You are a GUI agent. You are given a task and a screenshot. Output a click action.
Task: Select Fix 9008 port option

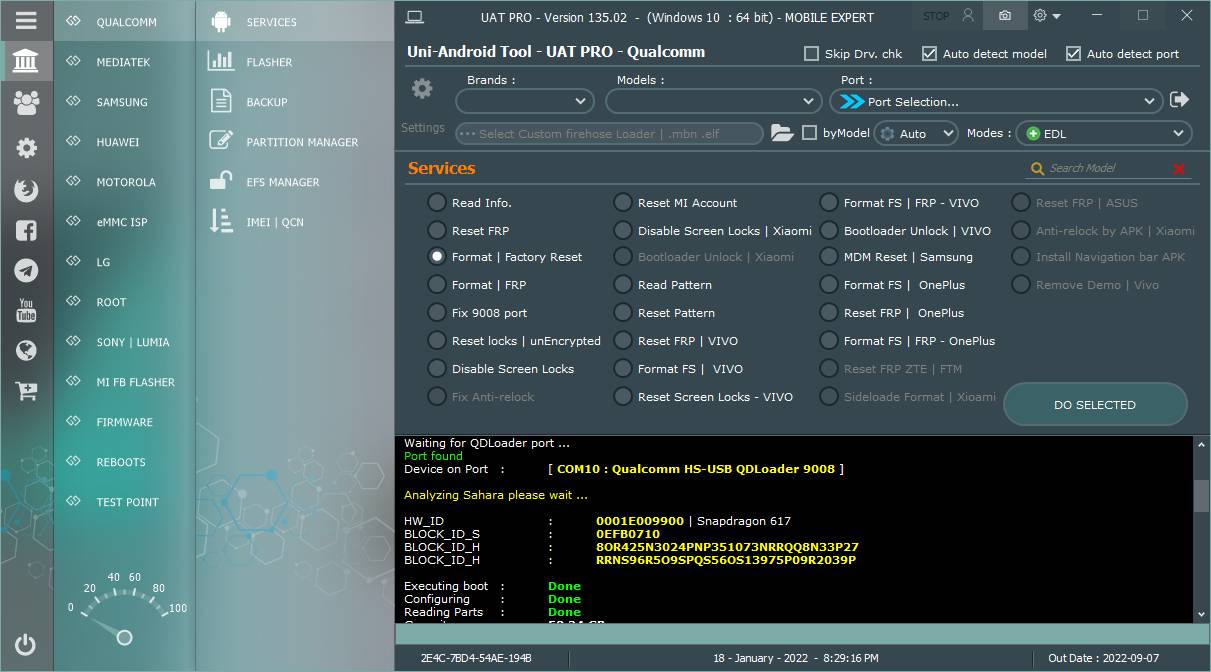click(477, 313)
